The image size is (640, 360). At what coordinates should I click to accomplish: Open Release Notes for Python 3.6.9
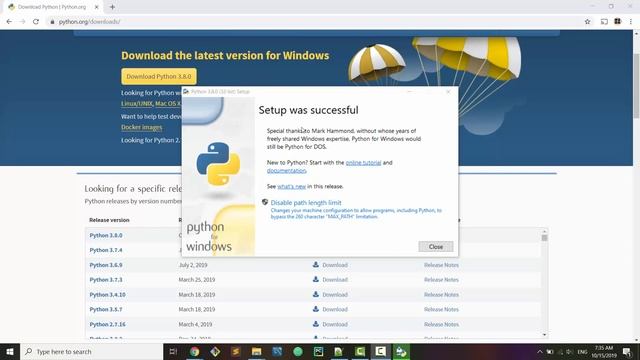(441, 265)
